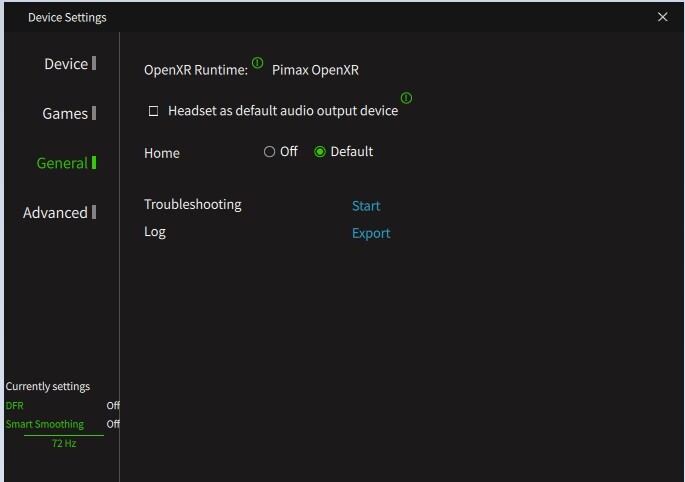The height and width of the screenshot is (482, 685).
Task: Click the Pimax OpenXR runtime value
Action: (315, 70)
